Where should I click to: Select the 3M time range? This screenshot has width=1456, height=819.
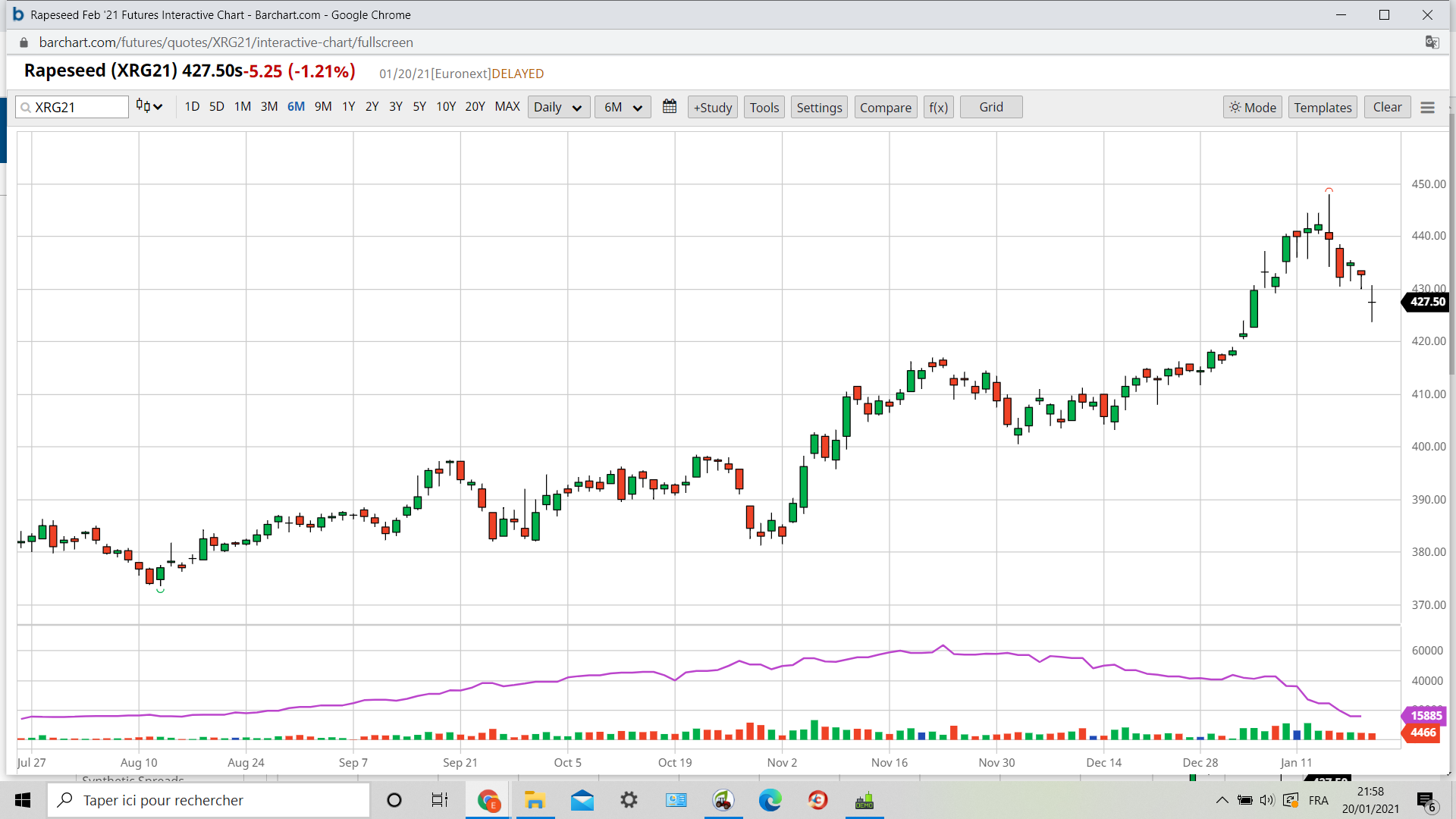pyautogui.click(x=268, y=107)
